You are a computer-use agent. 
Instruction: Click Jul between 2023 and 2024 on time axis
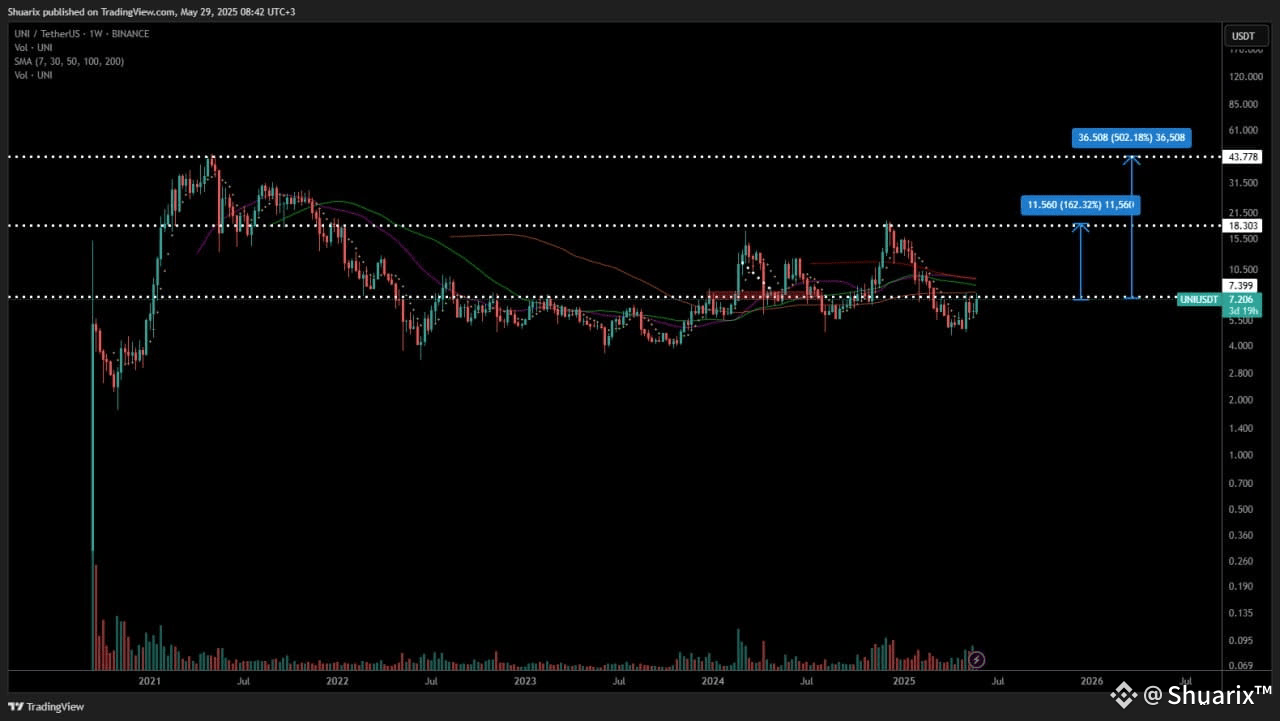point(619,682)
